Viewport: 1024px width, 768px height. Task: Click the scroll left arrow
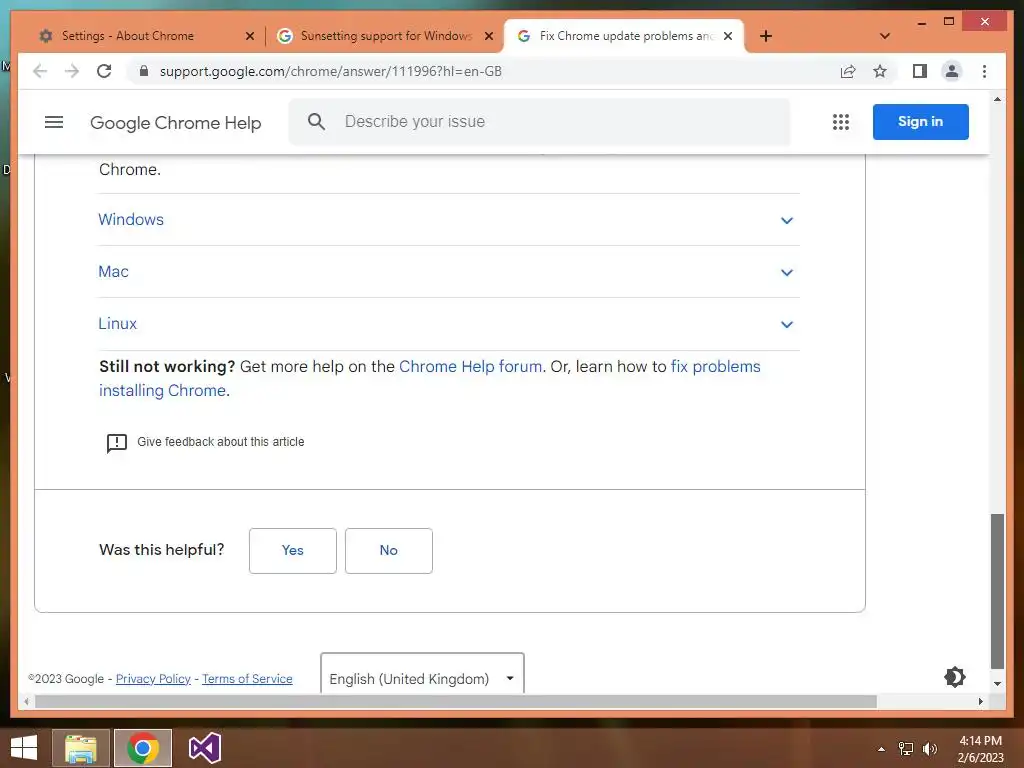tap(26, 701)
